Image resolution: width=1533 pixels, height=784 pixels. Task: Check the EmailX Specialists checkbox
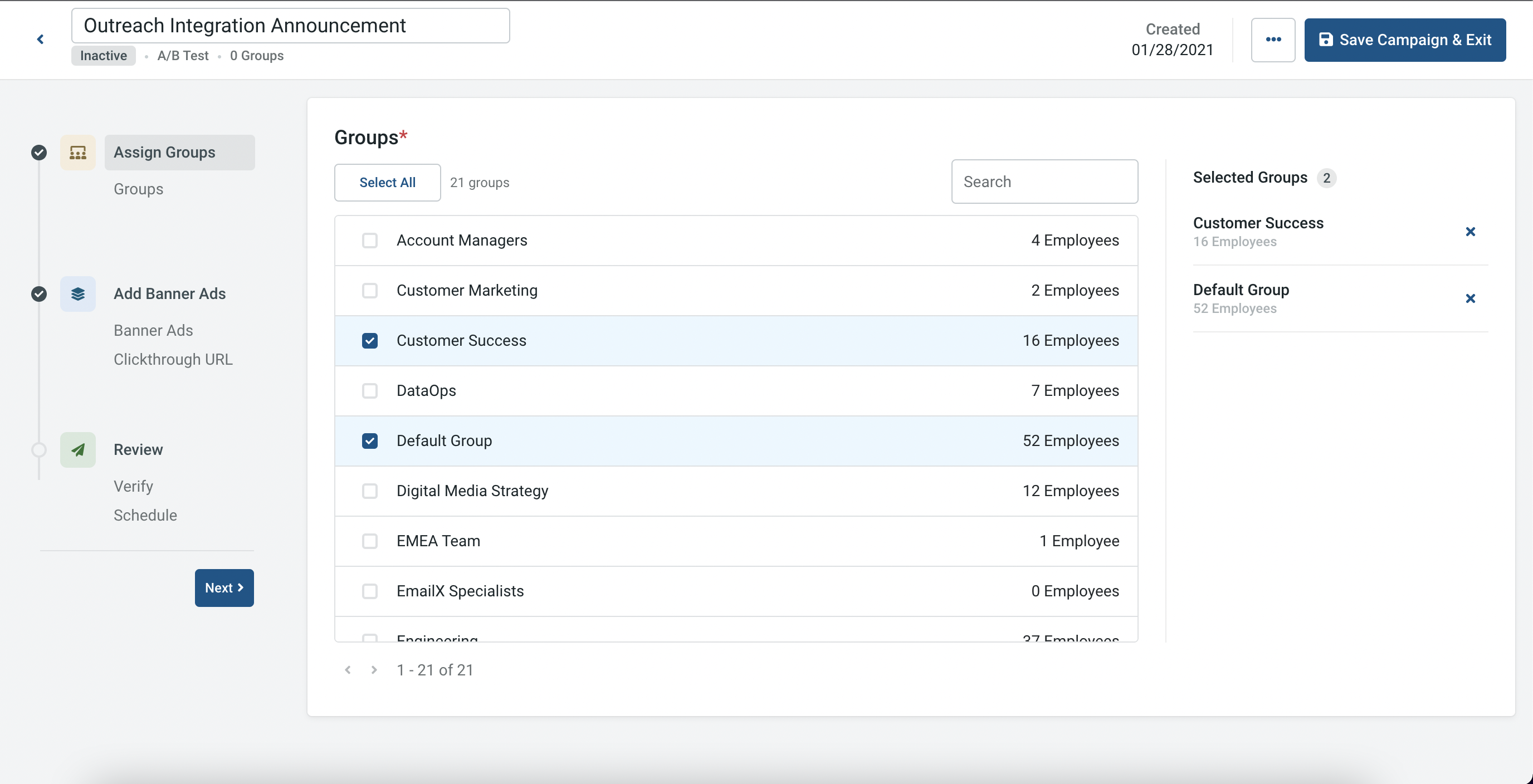369,591
